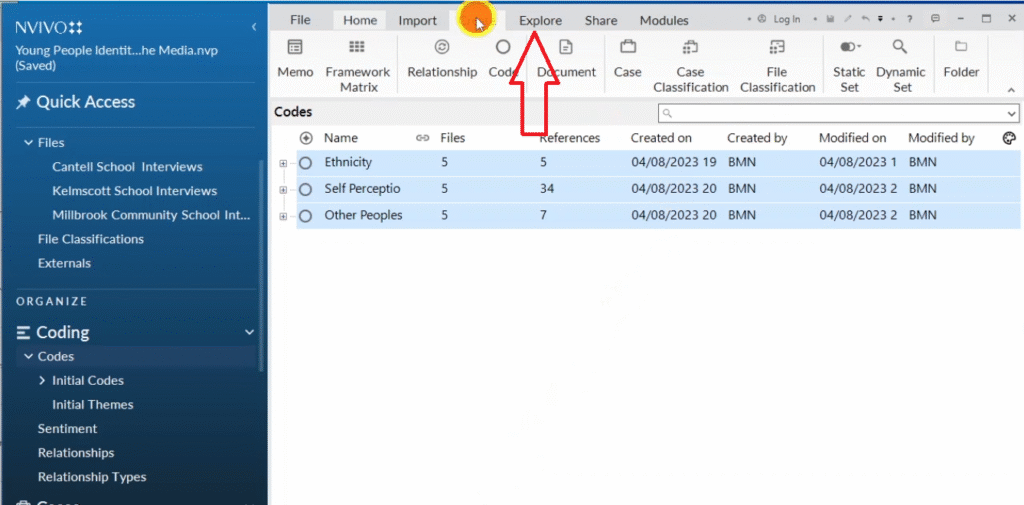
Task: Click Log In at the top
Action: (786, 19)
